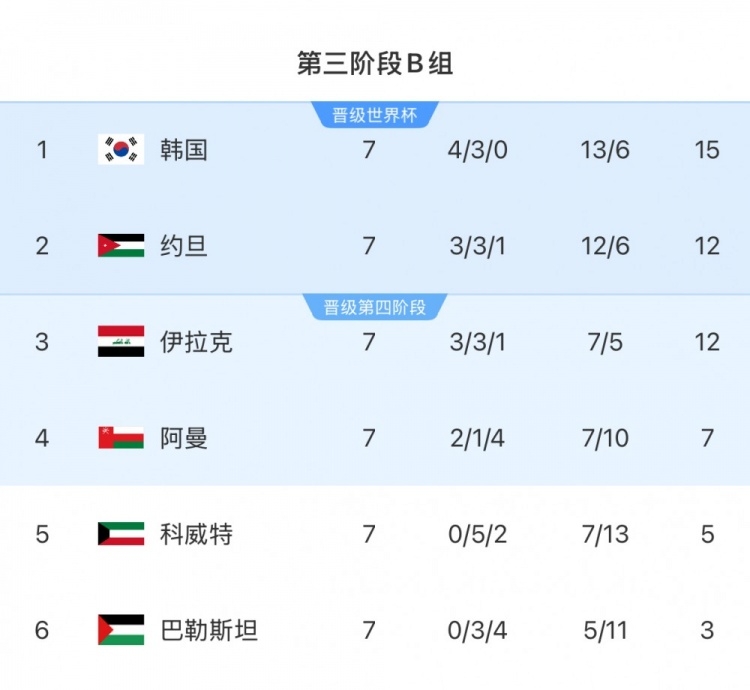Tap the 阿曼 team name

click(184, 438)
